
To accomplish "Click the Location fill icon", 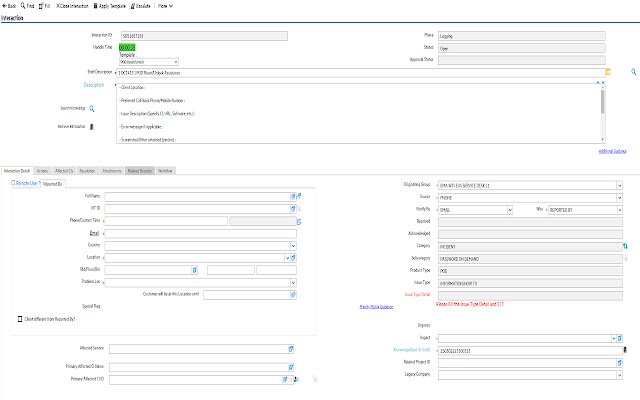I will pos(293,258).
